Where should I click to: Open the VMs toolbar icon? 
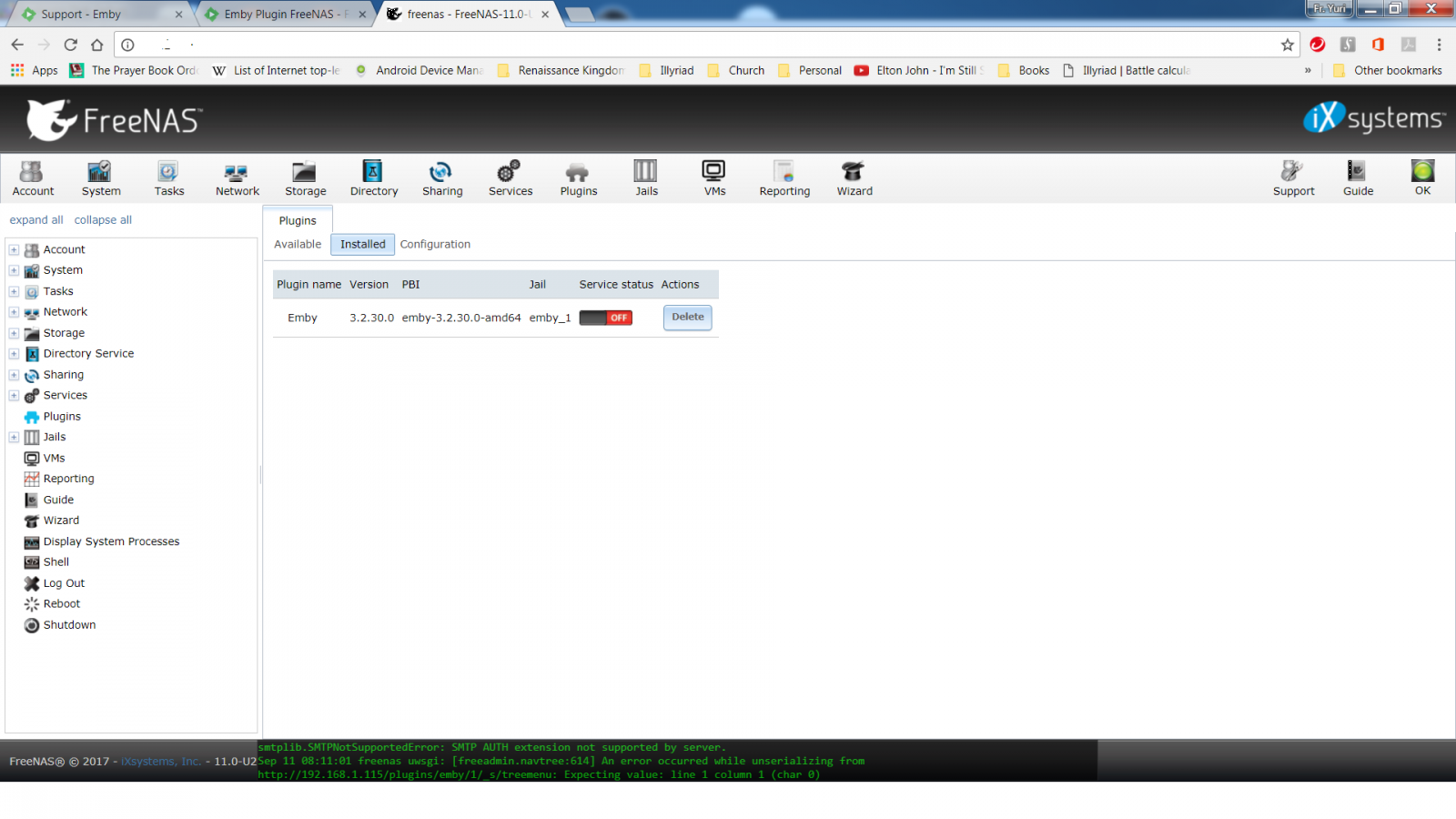(x=714, y=178)
